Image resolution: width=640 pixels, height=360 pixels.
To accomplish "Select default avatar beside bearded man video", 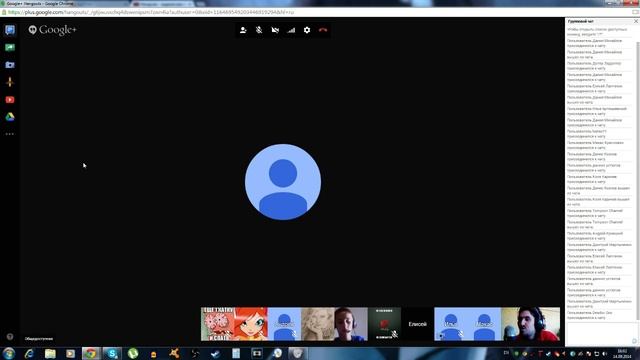I will (x=484, y=324).
